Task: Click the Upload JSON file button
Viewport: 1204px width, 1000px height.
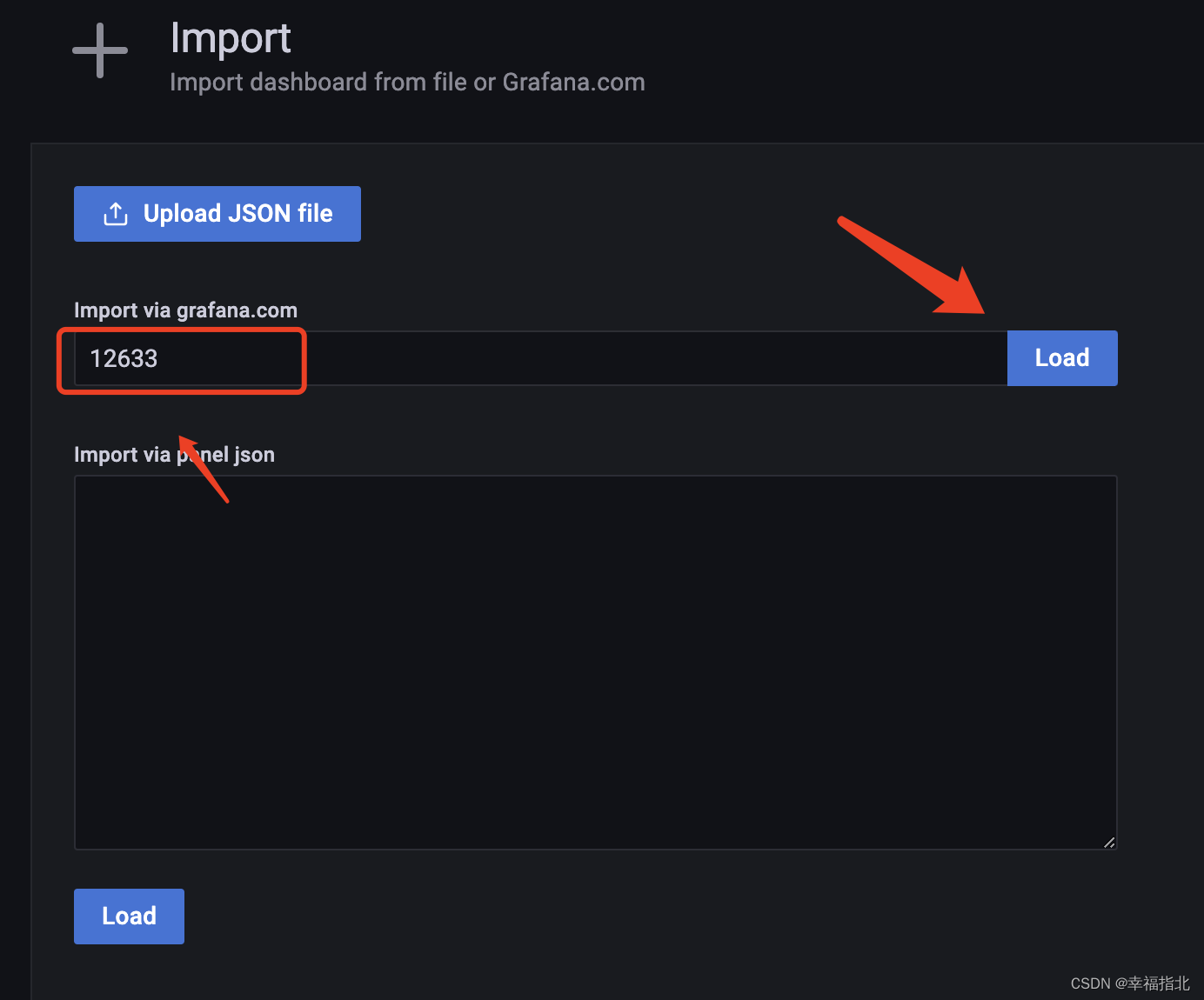Action: (217, 214)
